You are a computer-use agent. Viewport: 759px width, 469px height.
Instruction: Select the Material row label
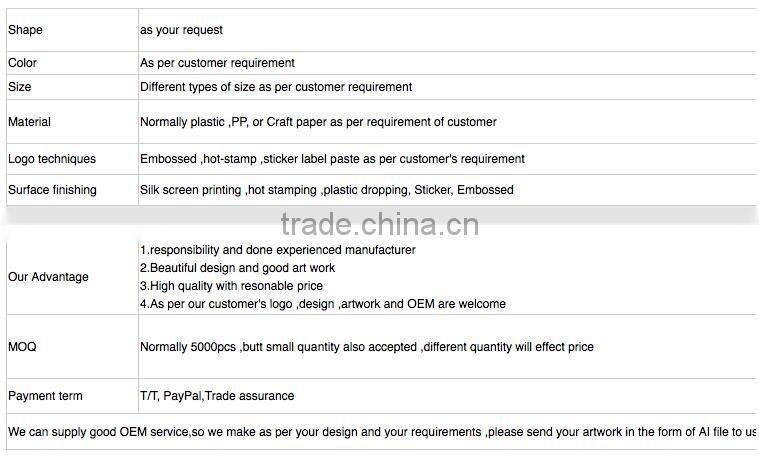(x=29, y=122)
